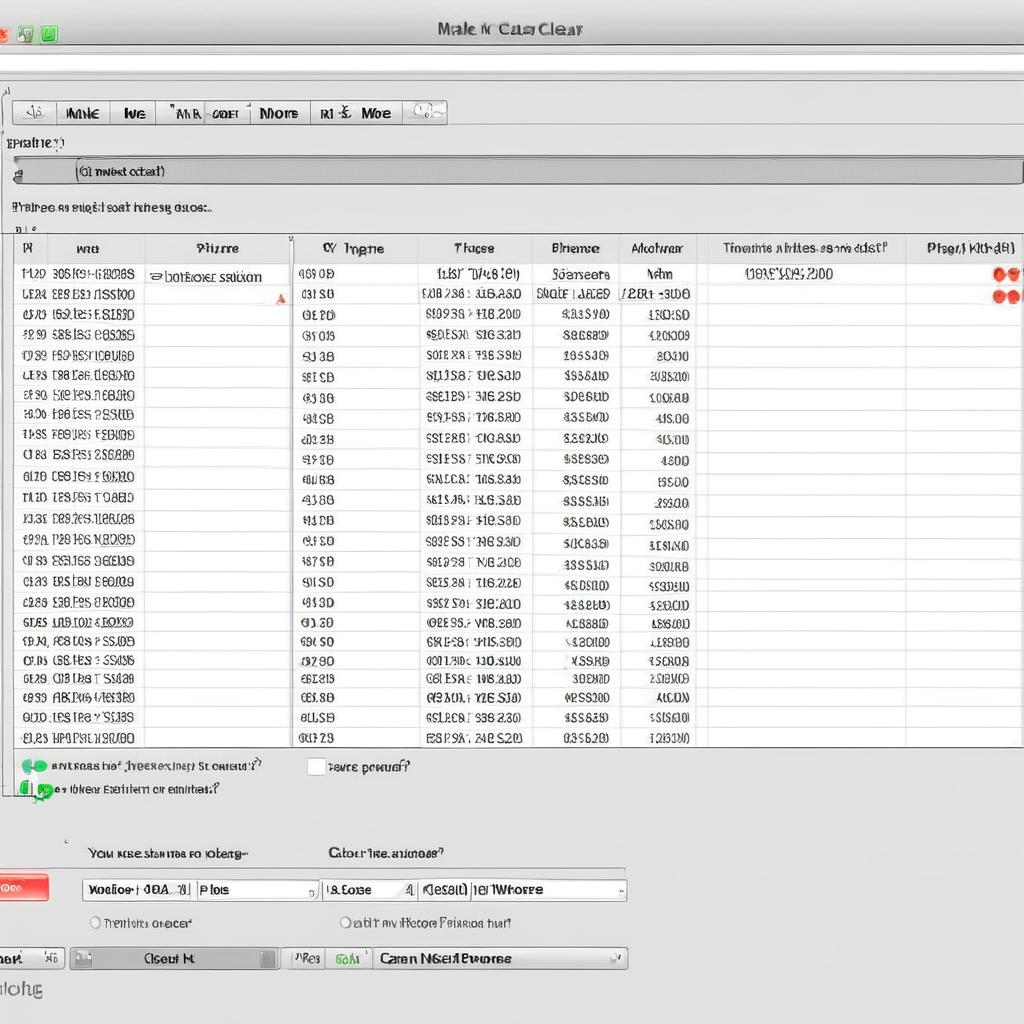Image resolution: width=1024 pixels, height=1024 pixels.
Task: Click the red button at bottom left
Action: point(24,888)
